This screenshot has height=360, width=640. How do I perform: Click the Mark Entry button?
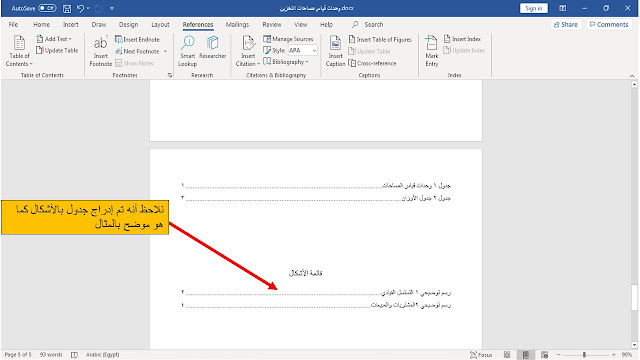tap(431, 51)
